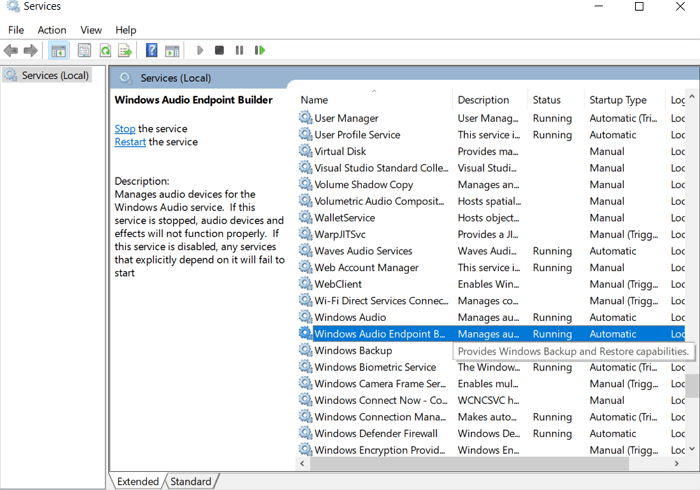Select the gear icon of Windows Audio
The height and width of the screenshot is (490, 700).
[x=305, y=317]
